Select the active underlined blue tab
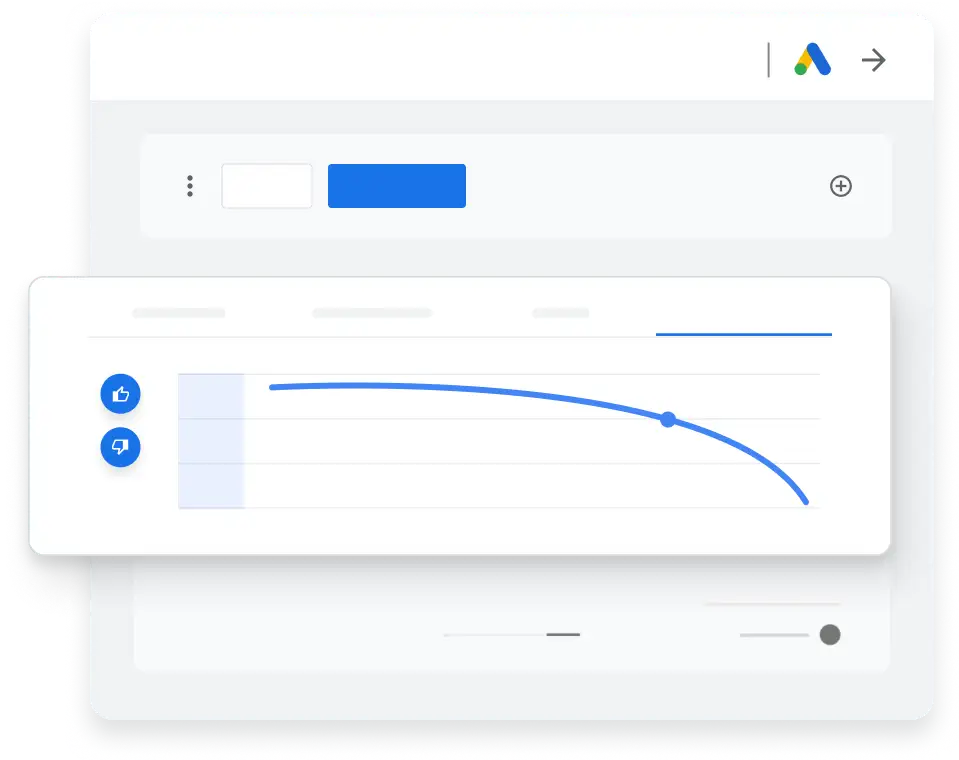This screenshot has height=760, width=959. click(744, 334)
